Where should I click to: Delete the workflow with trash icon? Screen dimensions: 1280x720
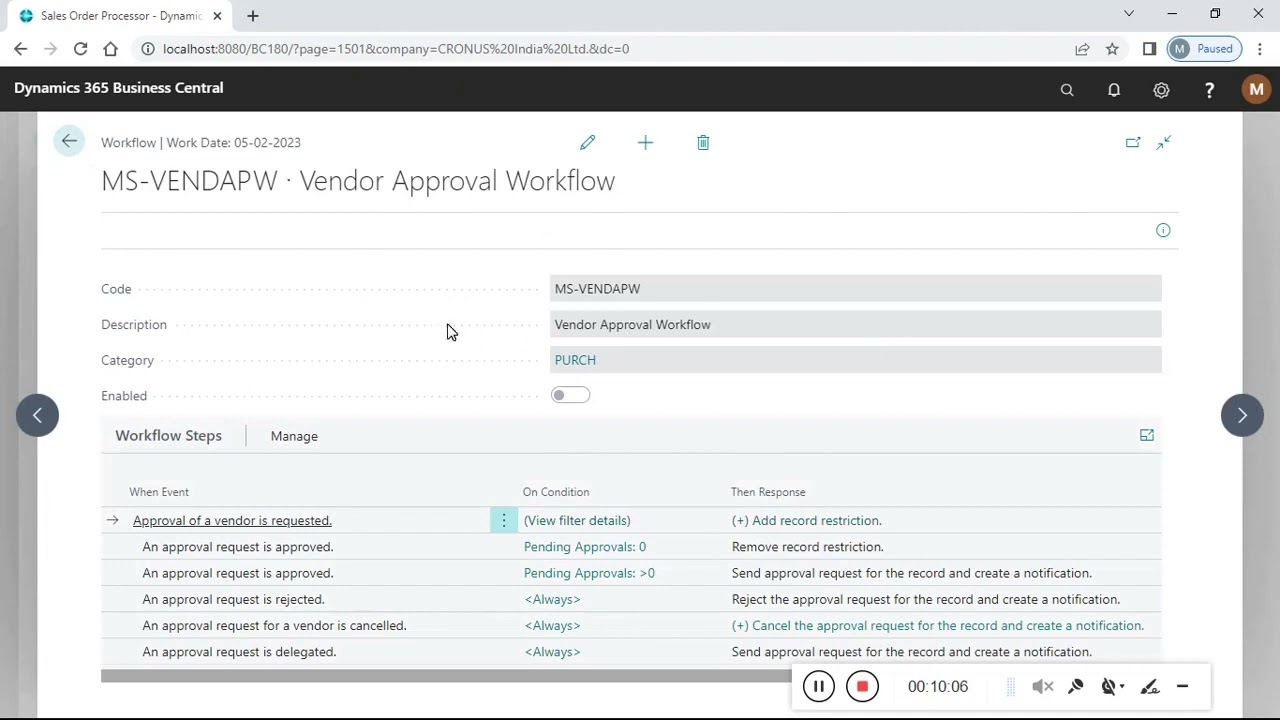(703, 143)
